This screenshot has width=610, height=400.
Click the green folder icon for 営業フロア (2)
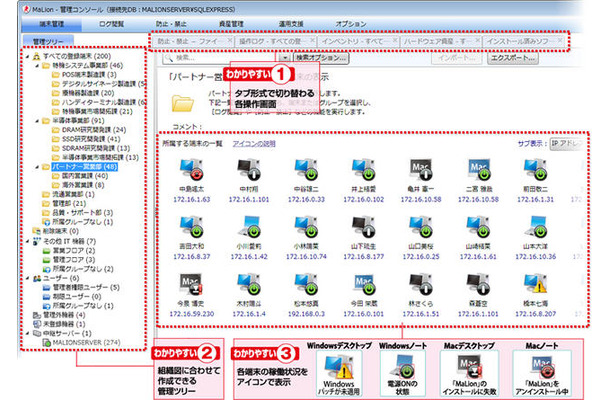pyautogui.click(x=46, y=251)
